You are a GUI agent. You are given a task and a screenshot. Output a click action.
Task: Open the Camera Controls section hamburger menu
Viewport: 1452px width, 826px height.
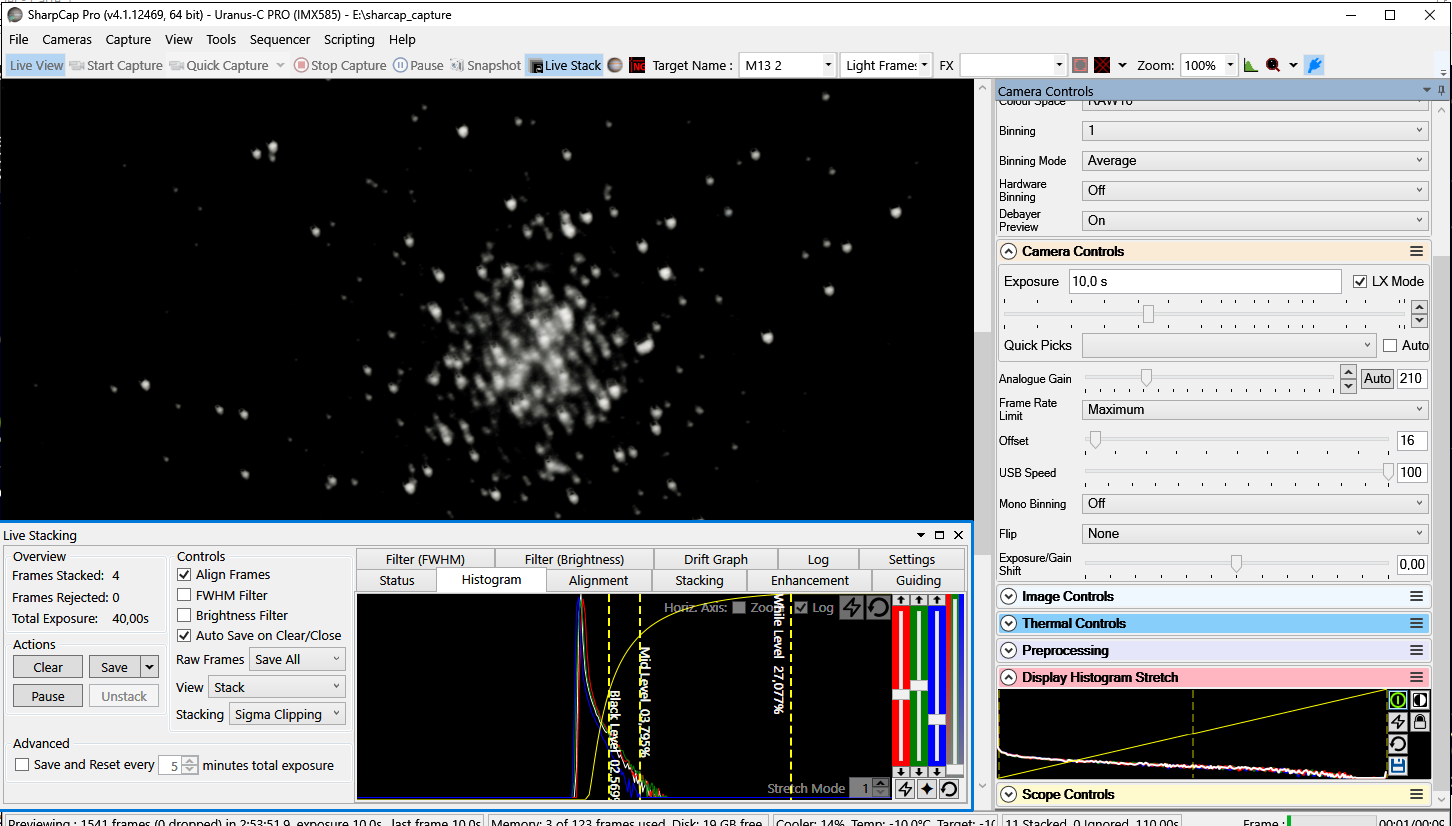1416,251
